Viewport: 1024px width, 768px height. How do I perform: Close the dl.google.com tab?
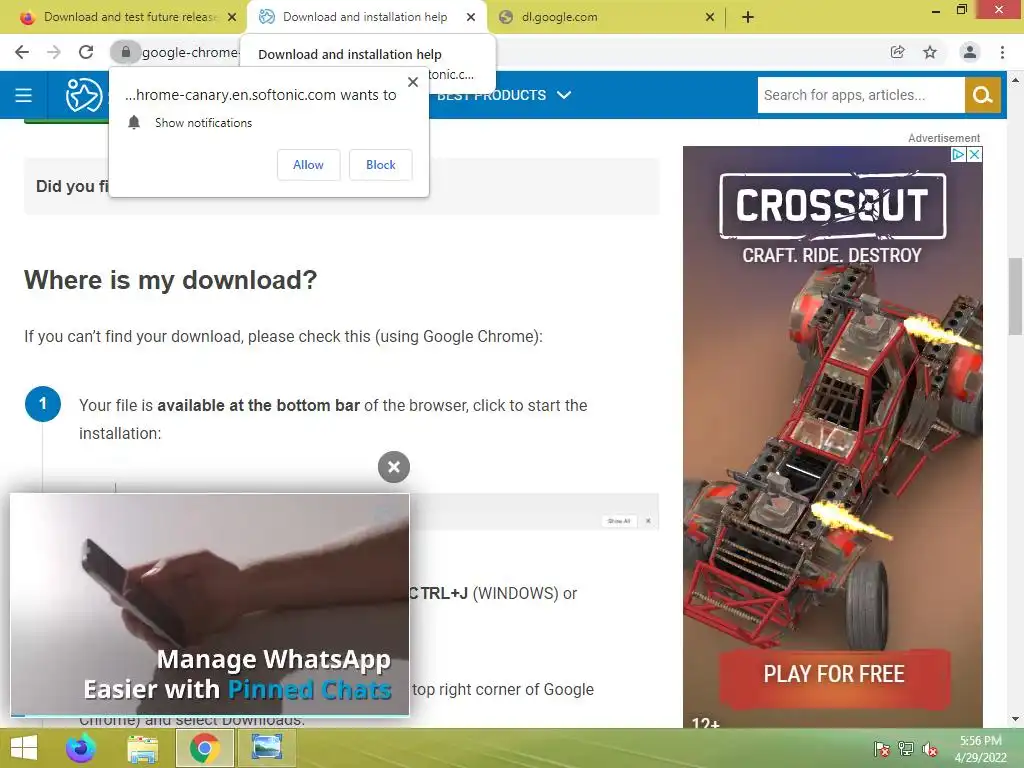(x=710, y=17)
